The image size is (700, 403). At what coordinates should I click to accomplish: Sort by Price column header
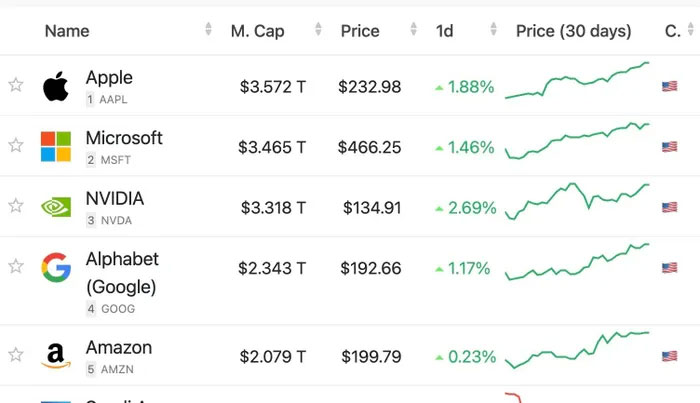coord(359,31)
